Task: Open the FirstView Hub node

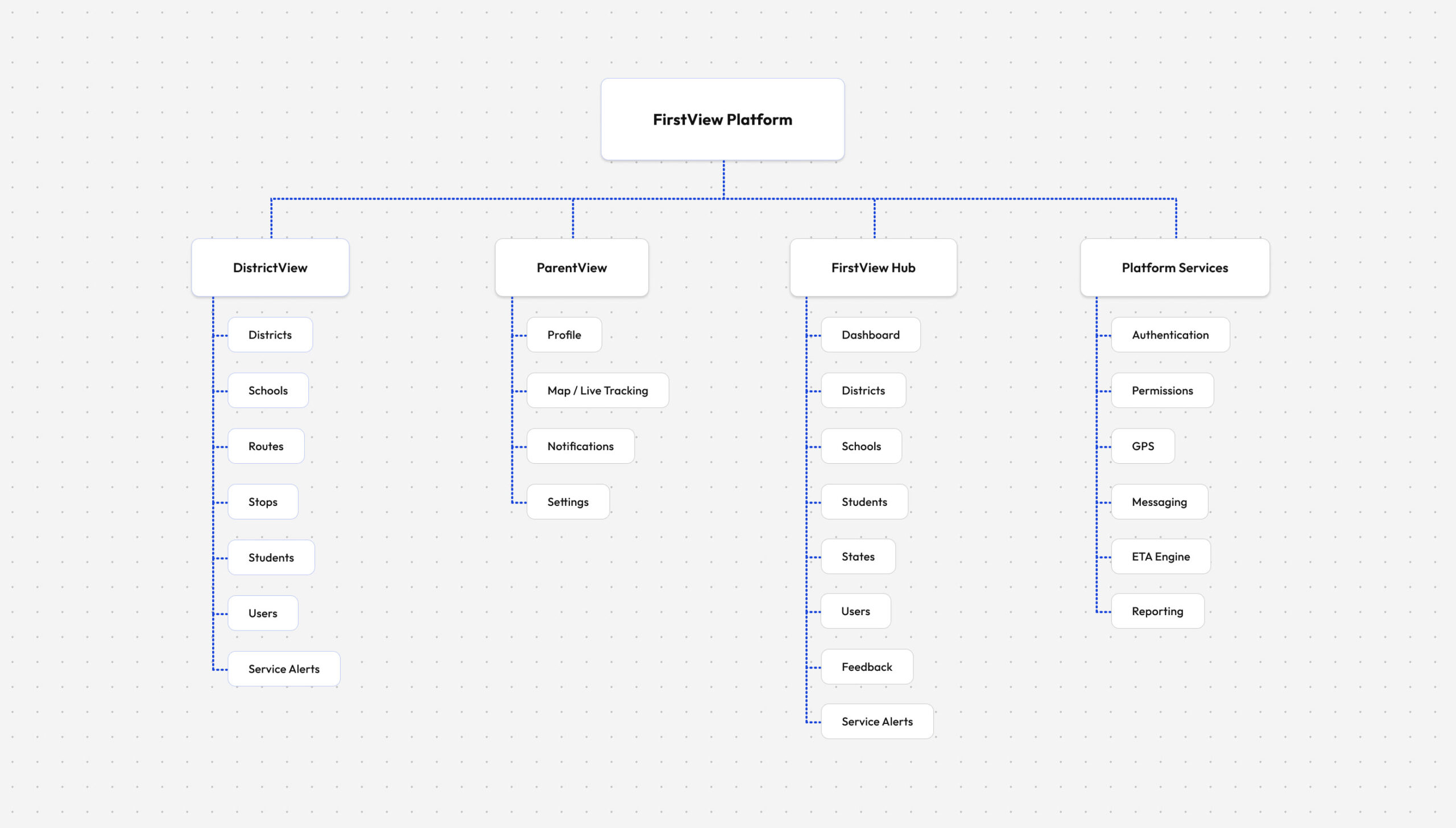Action: pos(873,267)
